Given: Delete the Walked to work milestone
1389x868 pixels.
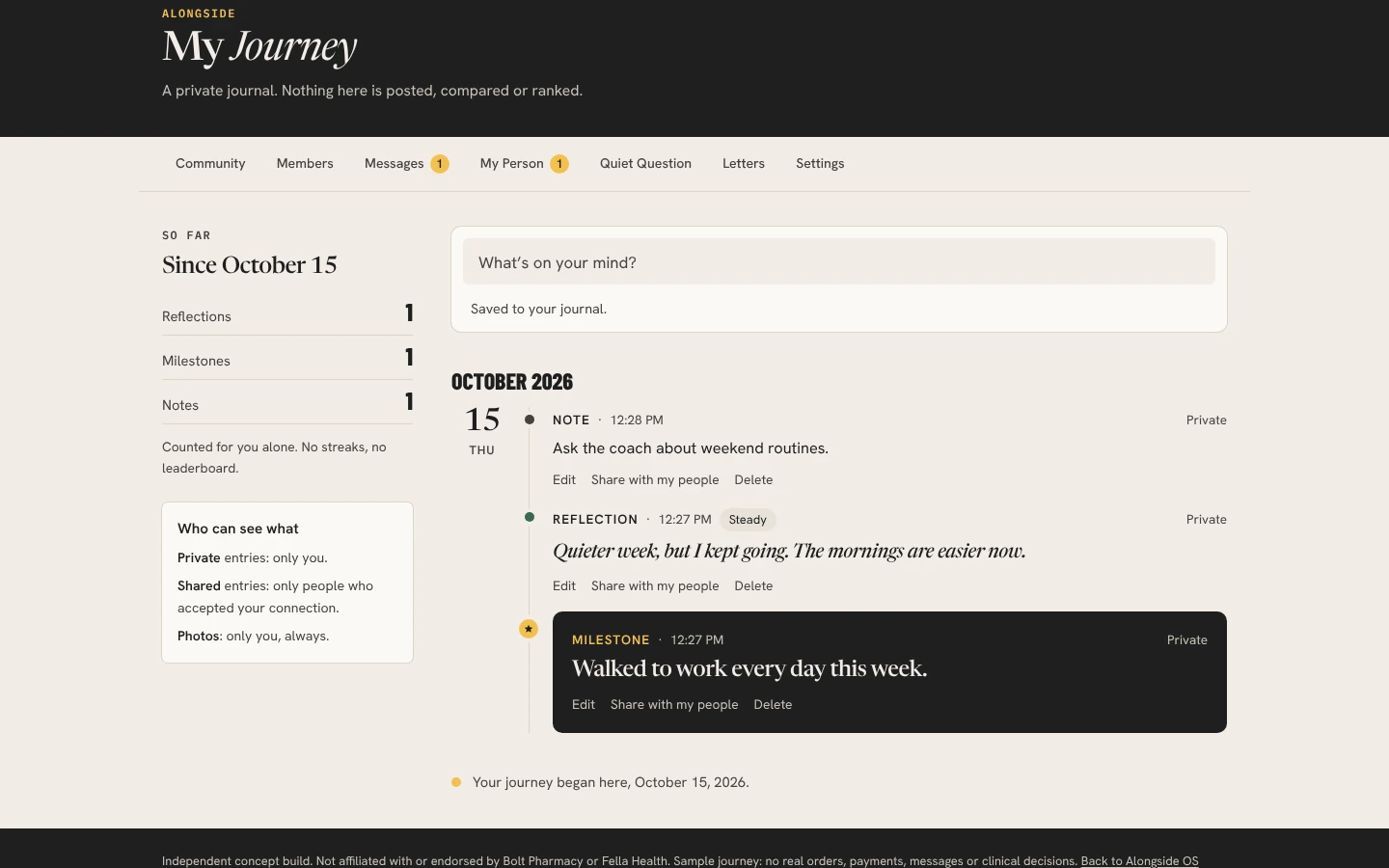Looking at the screenshot, I should point(773,705).
